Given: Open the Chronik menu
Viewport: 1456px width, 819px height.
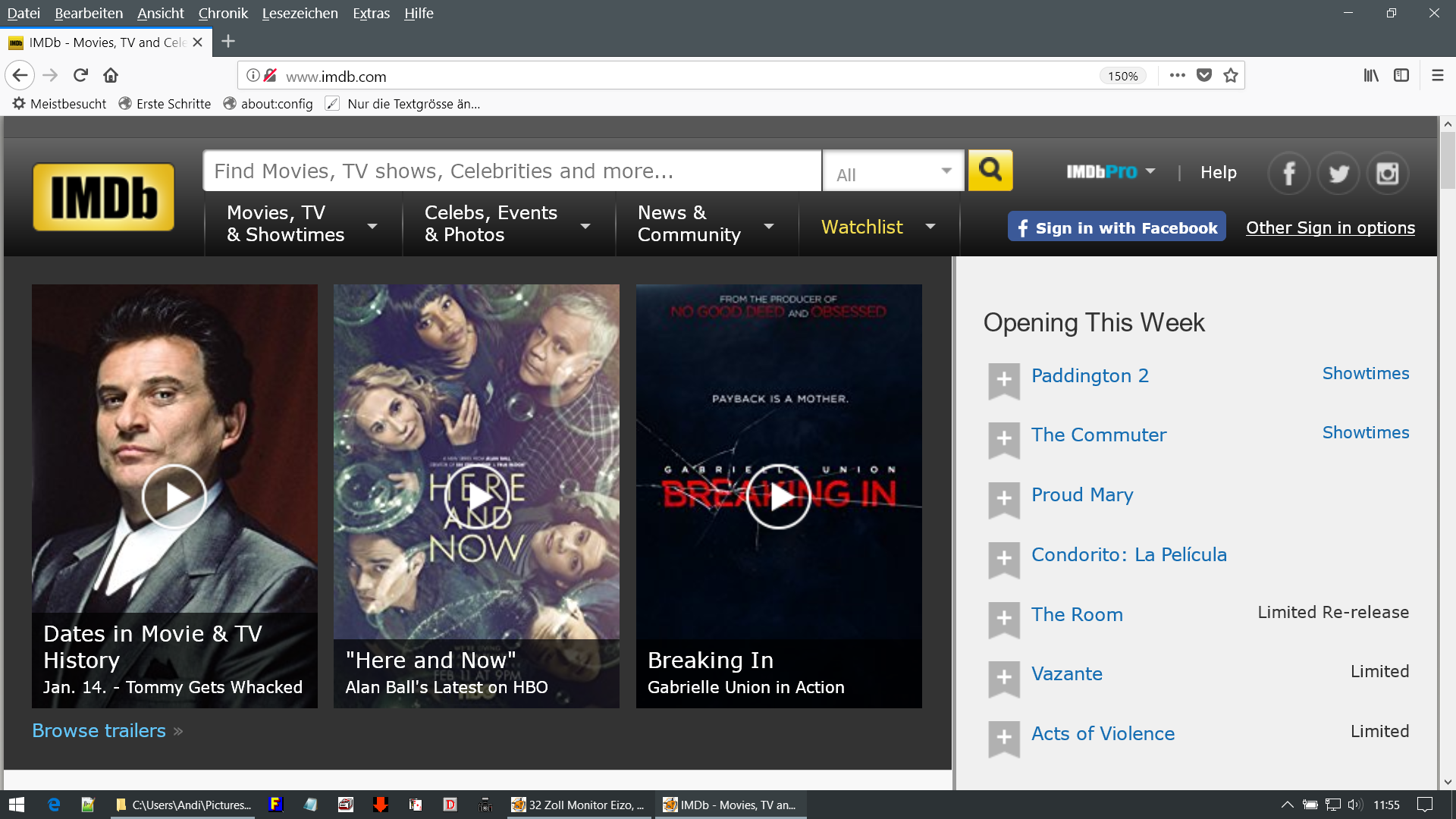Looking at the screenshot, I should pos(223,13).
